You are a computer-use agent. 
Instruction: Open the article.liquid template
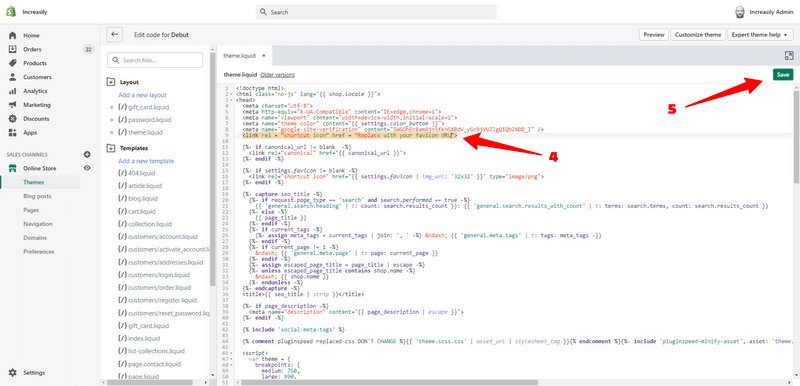139,186
